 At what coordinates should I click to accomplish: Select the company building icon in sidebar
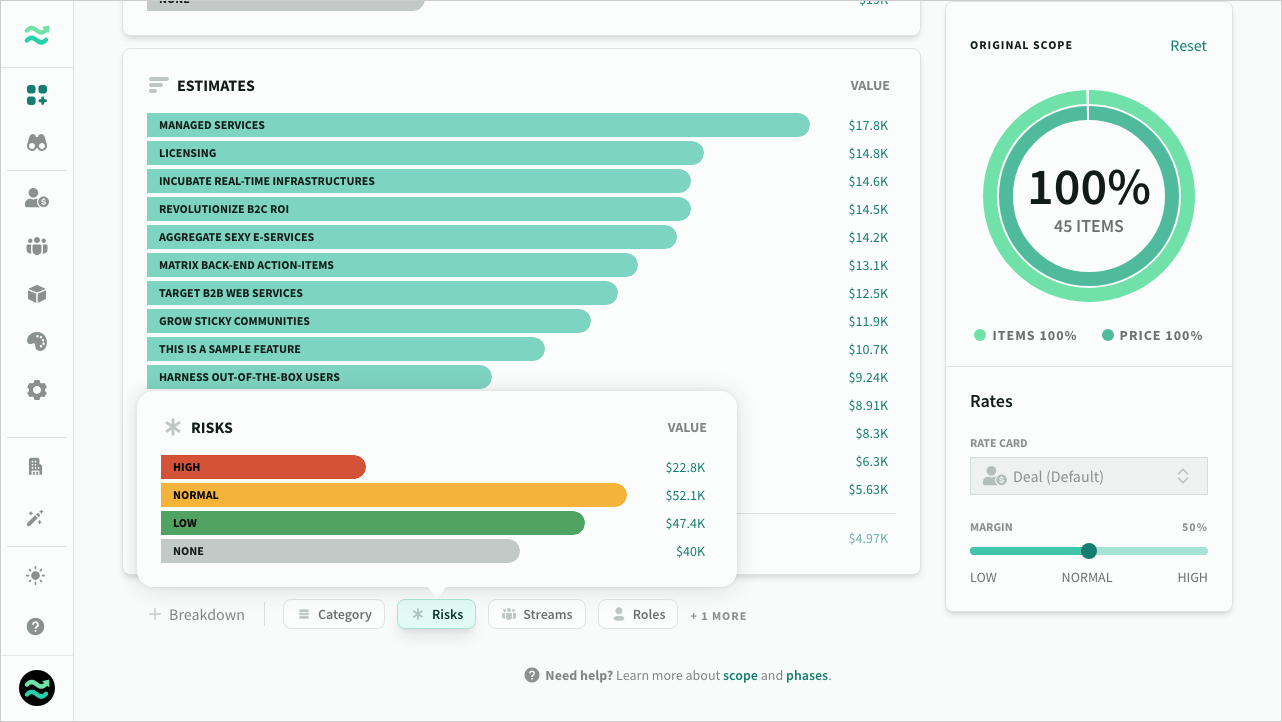tap(36, 466)
